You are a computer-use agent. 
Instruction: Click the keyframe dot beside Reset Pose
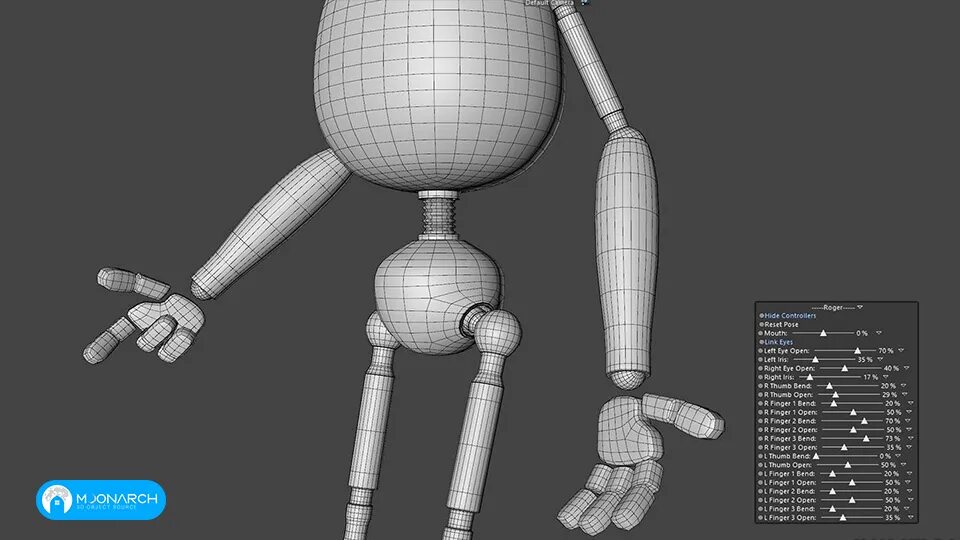(761, 324)
